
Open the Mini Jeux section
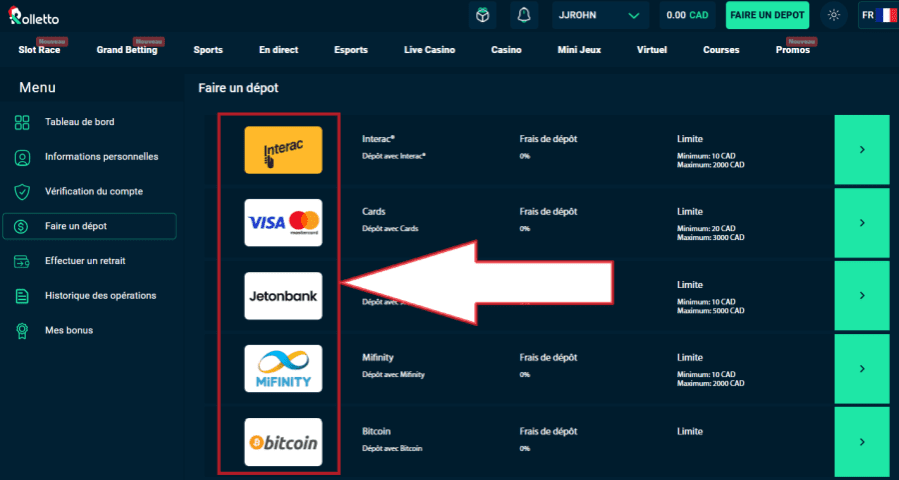coord(579,50)
